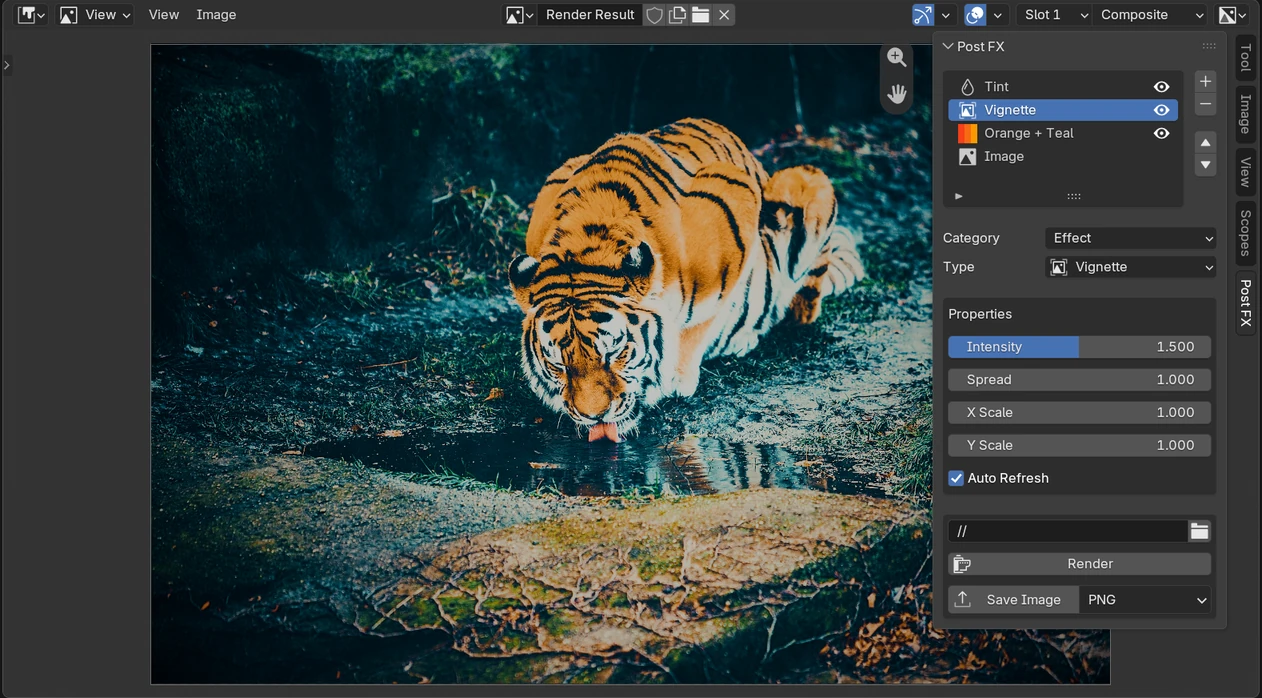This screenshot has height=698, width=1262.
Task: Click the output path field
Action: [x=1067, y=531]
